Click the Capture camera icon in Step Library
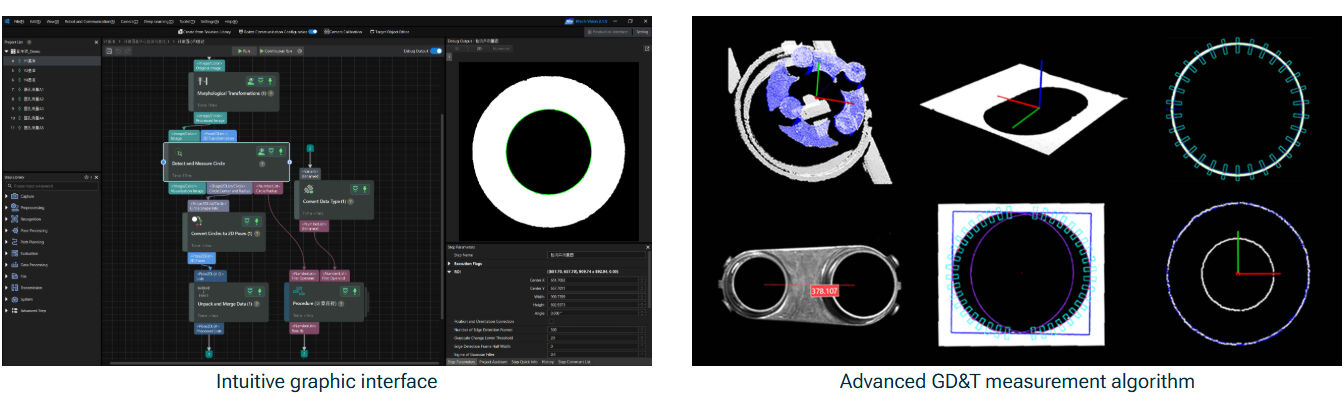This screenshot has width=1344, height=420. (14, 196)
